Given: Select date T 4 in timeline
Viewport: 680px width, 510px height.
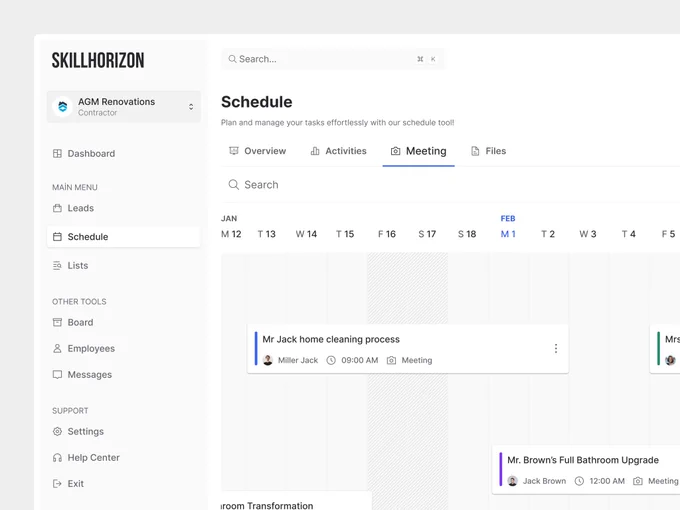Looking at the screenshot, I should pyautogui.click(x=629, y=234).
